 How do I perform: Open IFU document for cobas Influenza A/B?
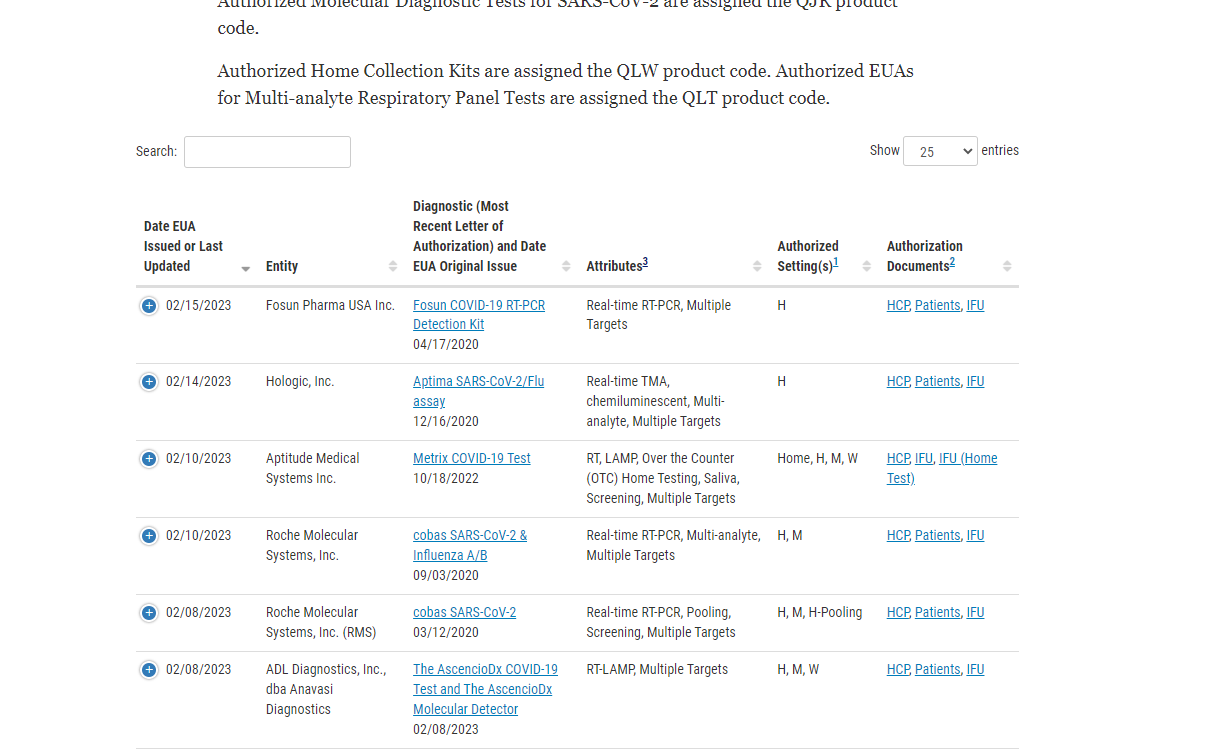tap(975, 535)
